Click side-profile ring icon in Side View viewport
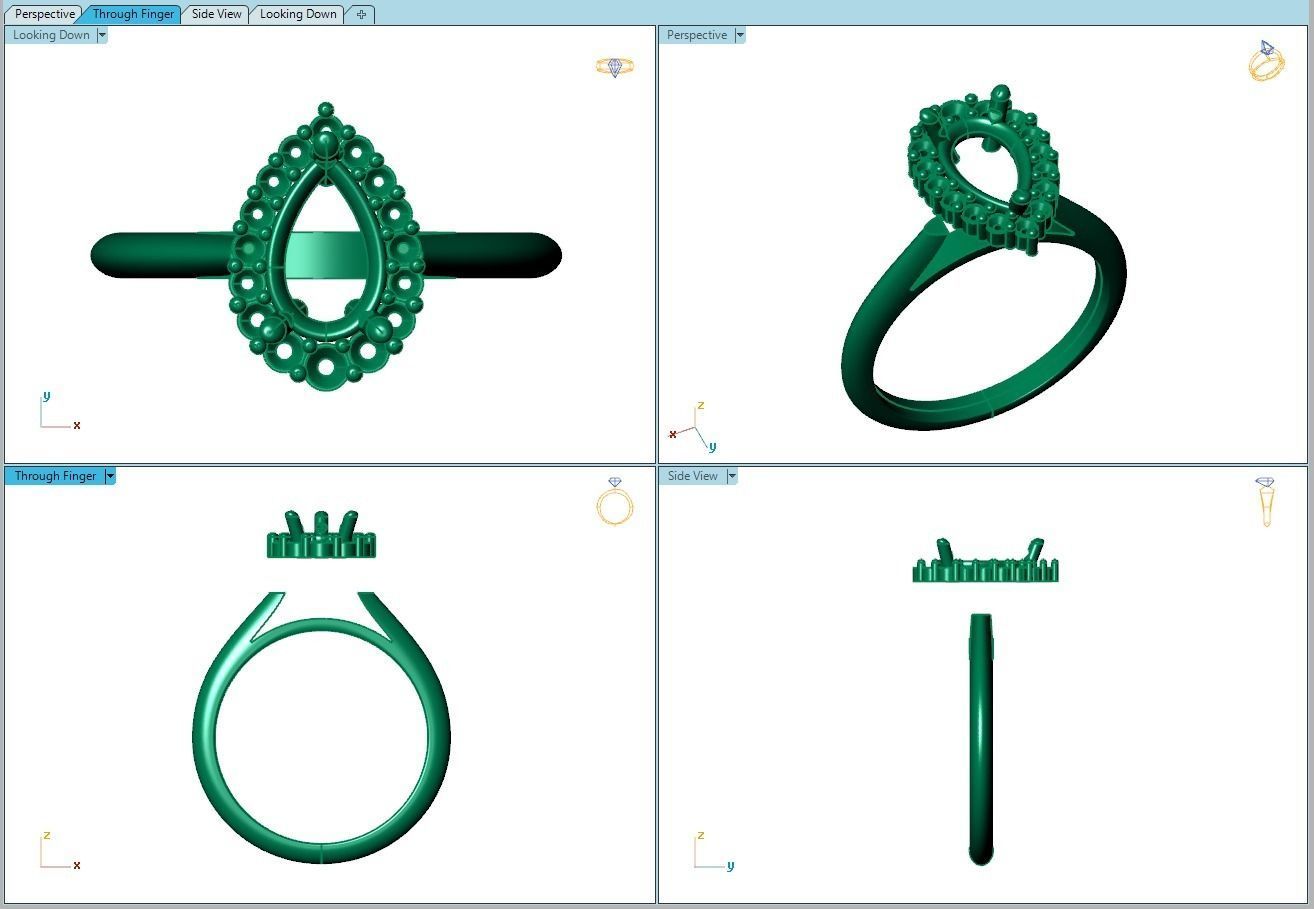Image resolution: width=1314 pixels, height=909 pixels. pyautogui.click(x=1265, y=502)
